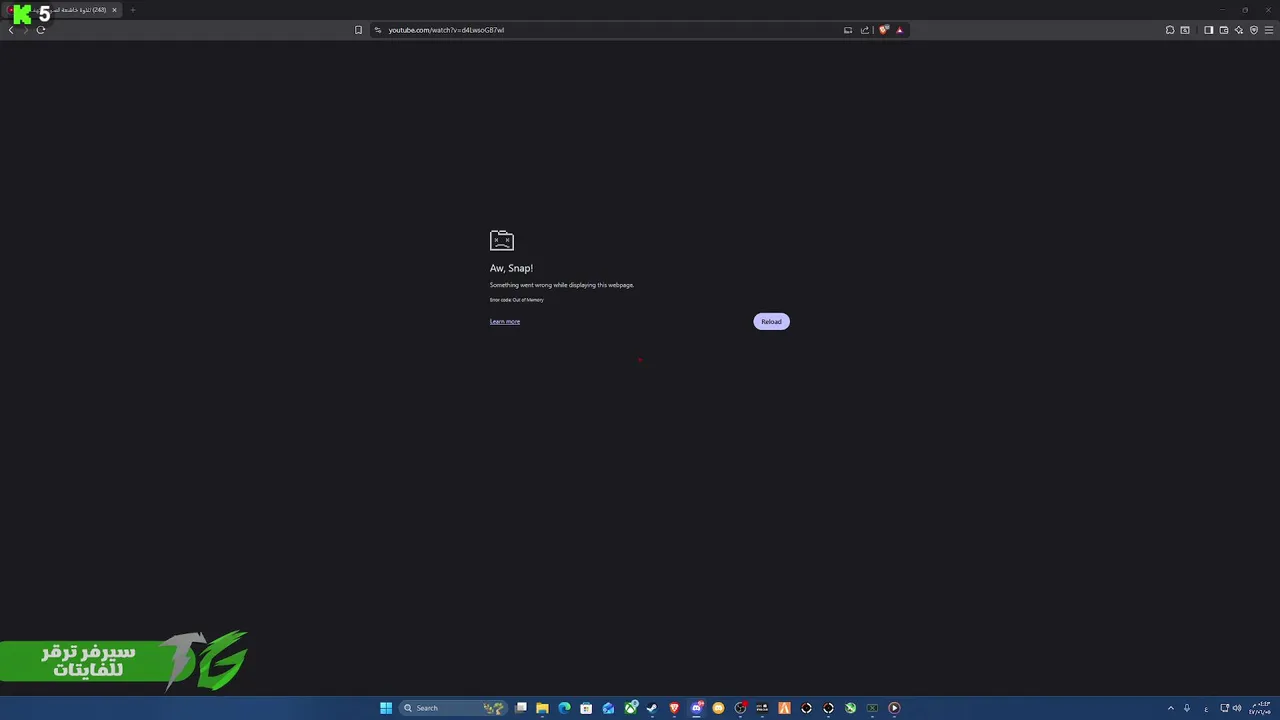Open the Windows Start menu
The image size is (1280, 720).
coord(386,708)
